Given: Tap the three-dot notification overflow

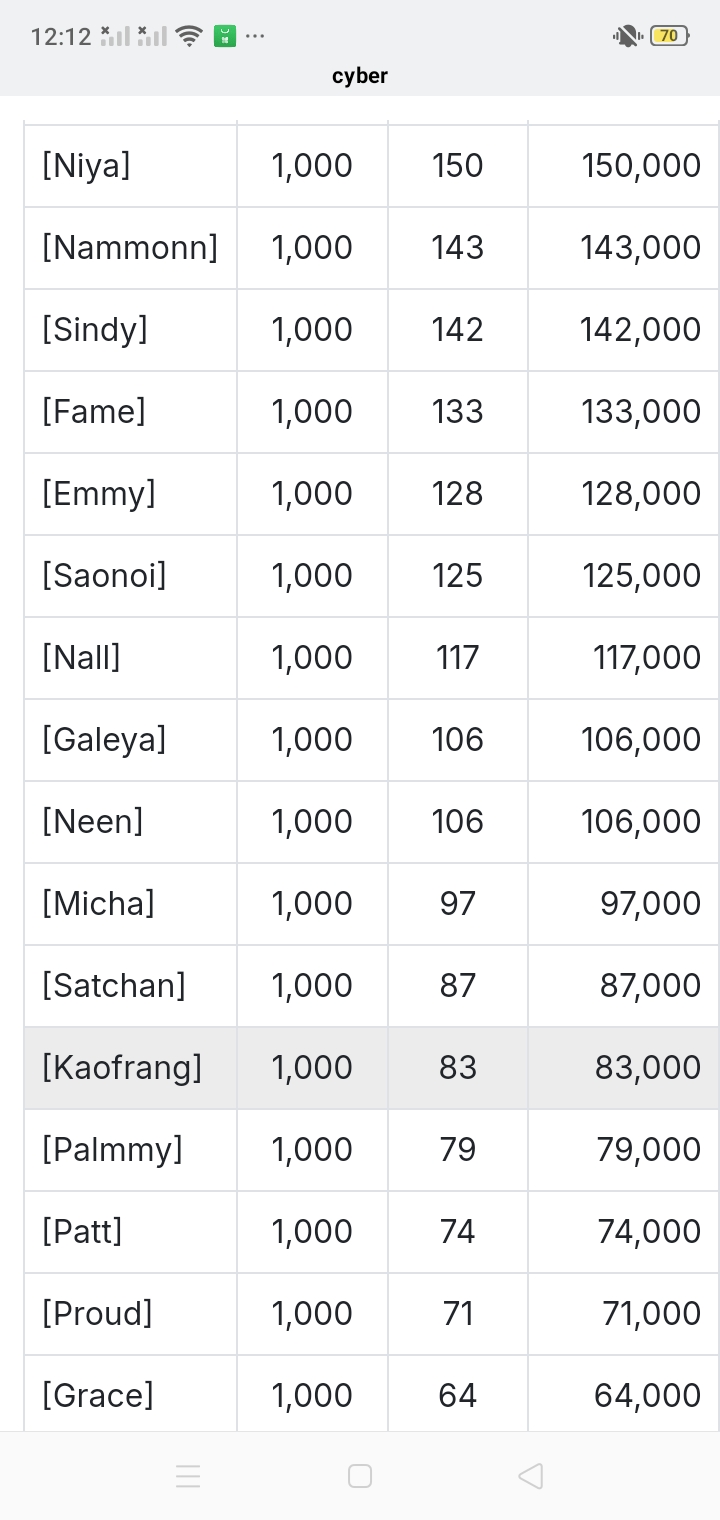Looking at the screenshot, I should 256,37.
